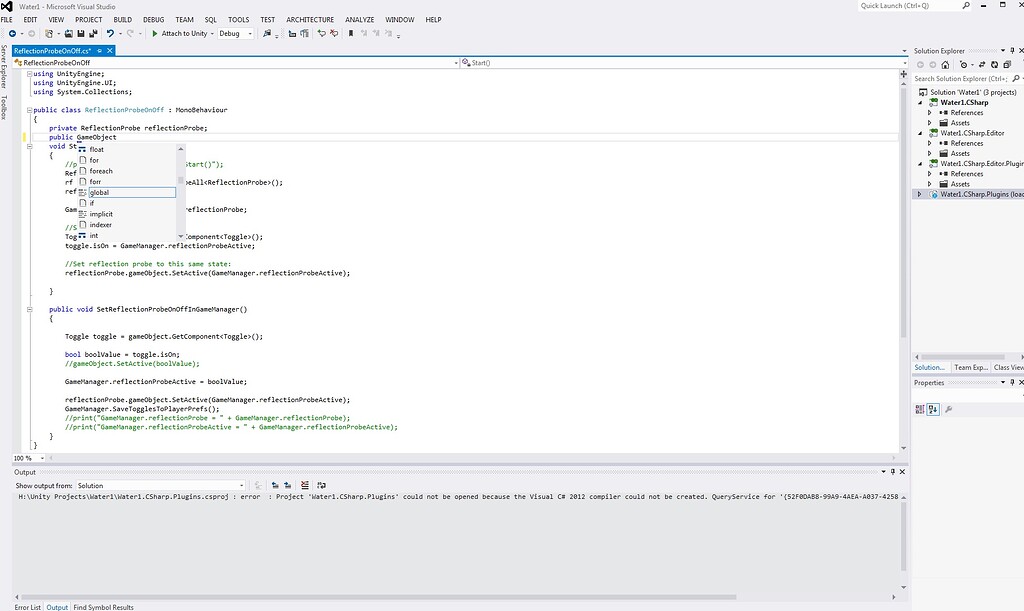Expand the References node under Water1.CSharp
Screen dimensions: 1024x611
tap(931, 112)
